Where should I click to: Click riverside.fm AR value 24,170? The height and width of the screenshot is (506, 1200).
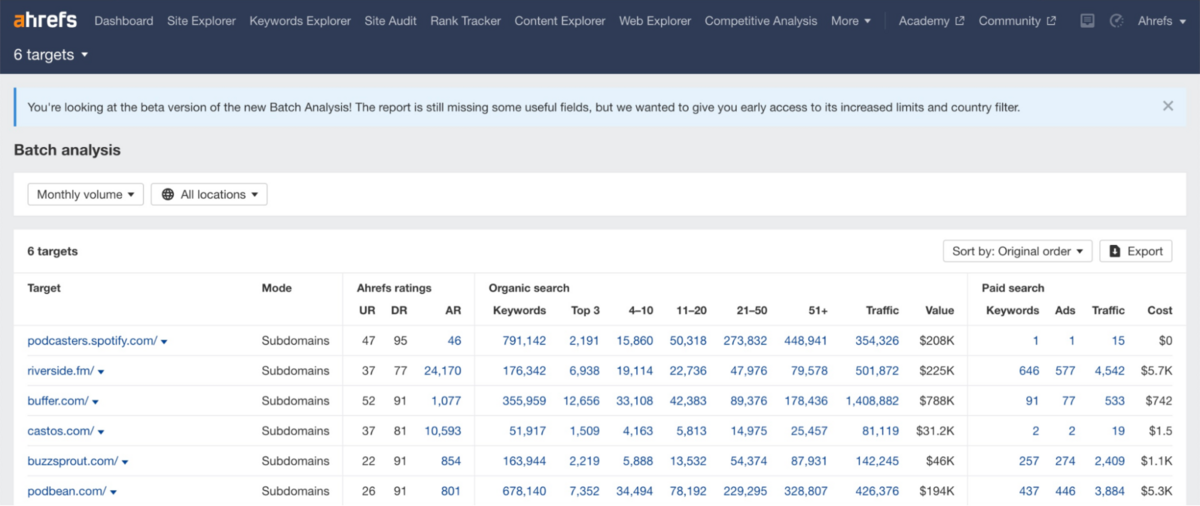tap(443, 371)
